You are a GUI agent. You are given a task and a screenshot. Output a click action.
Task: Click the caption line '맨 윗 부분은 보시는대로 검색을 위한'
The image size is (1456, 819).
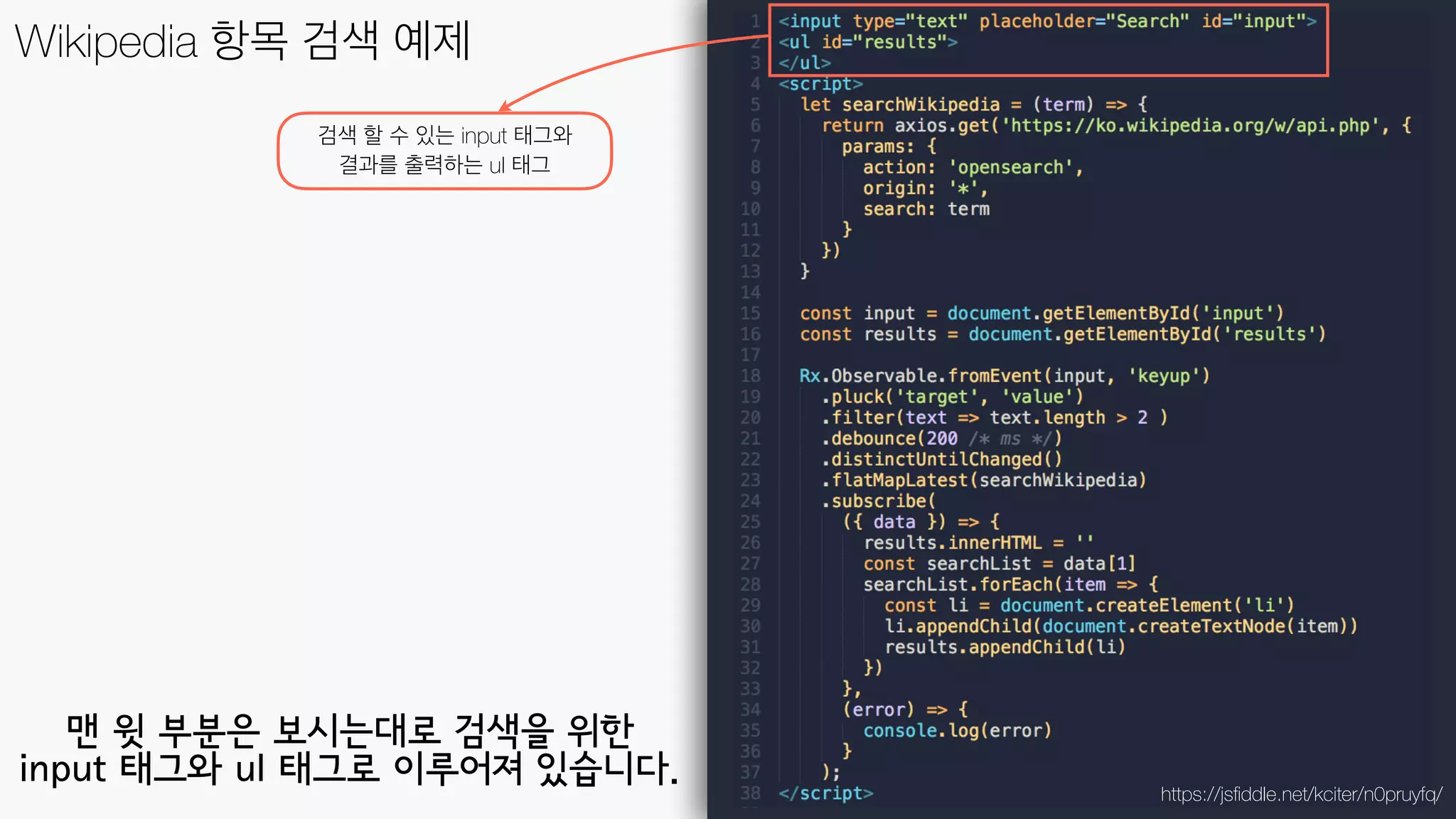coord(349,730)
